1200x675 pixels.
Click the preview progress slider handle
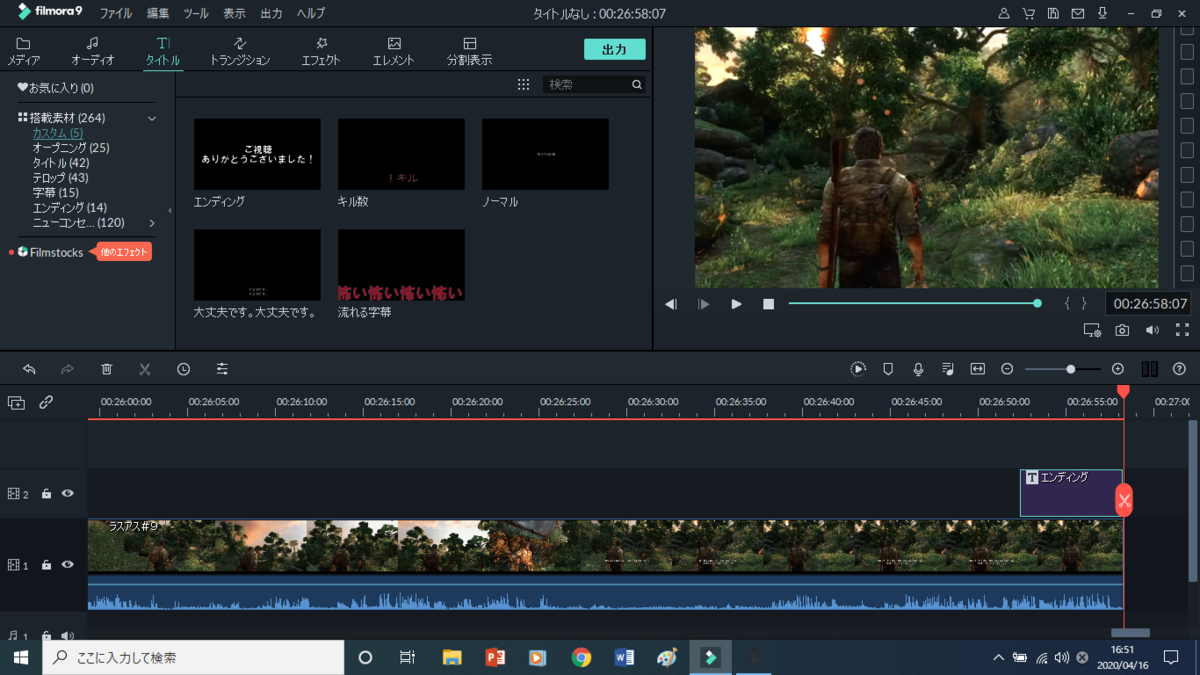(x=1037, y=303)
